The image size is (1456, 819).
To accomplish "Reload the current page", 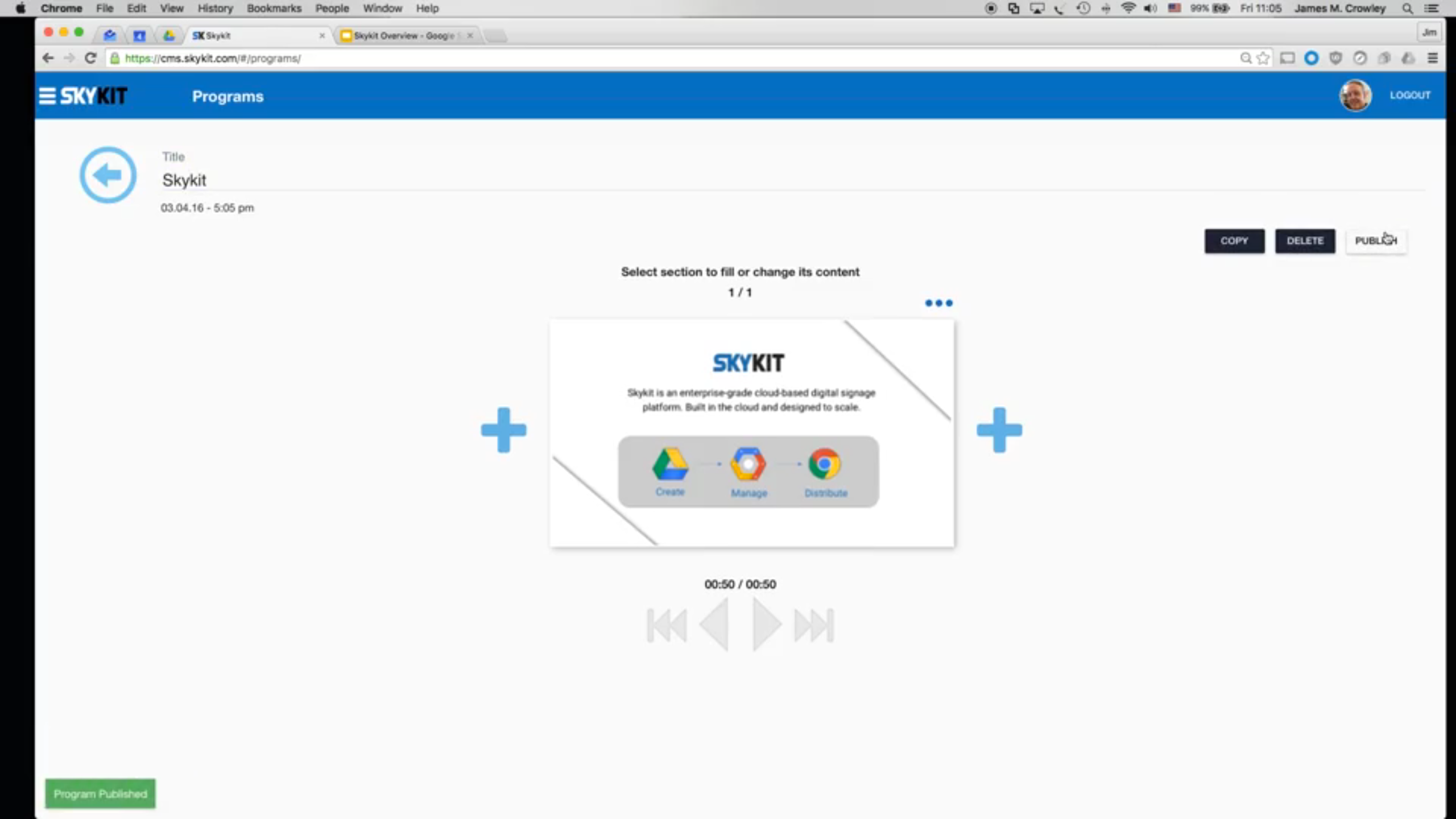I will point(90,58).
